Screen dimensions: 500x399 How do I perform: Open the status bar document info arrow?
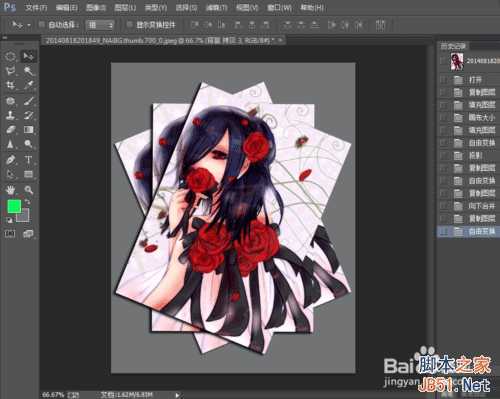[x=177, y=395]
